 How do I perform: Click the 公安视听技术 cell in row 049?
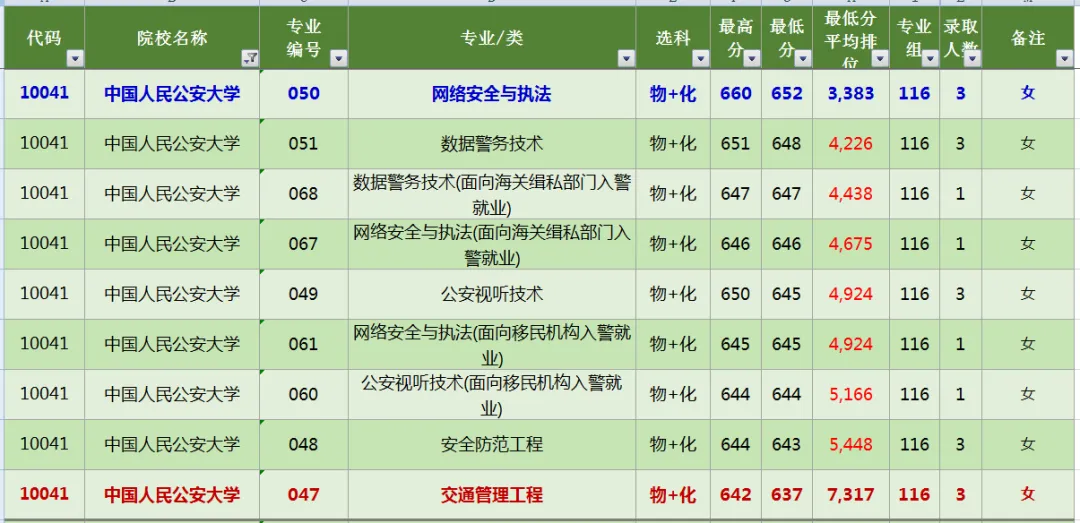pos(492,294)
